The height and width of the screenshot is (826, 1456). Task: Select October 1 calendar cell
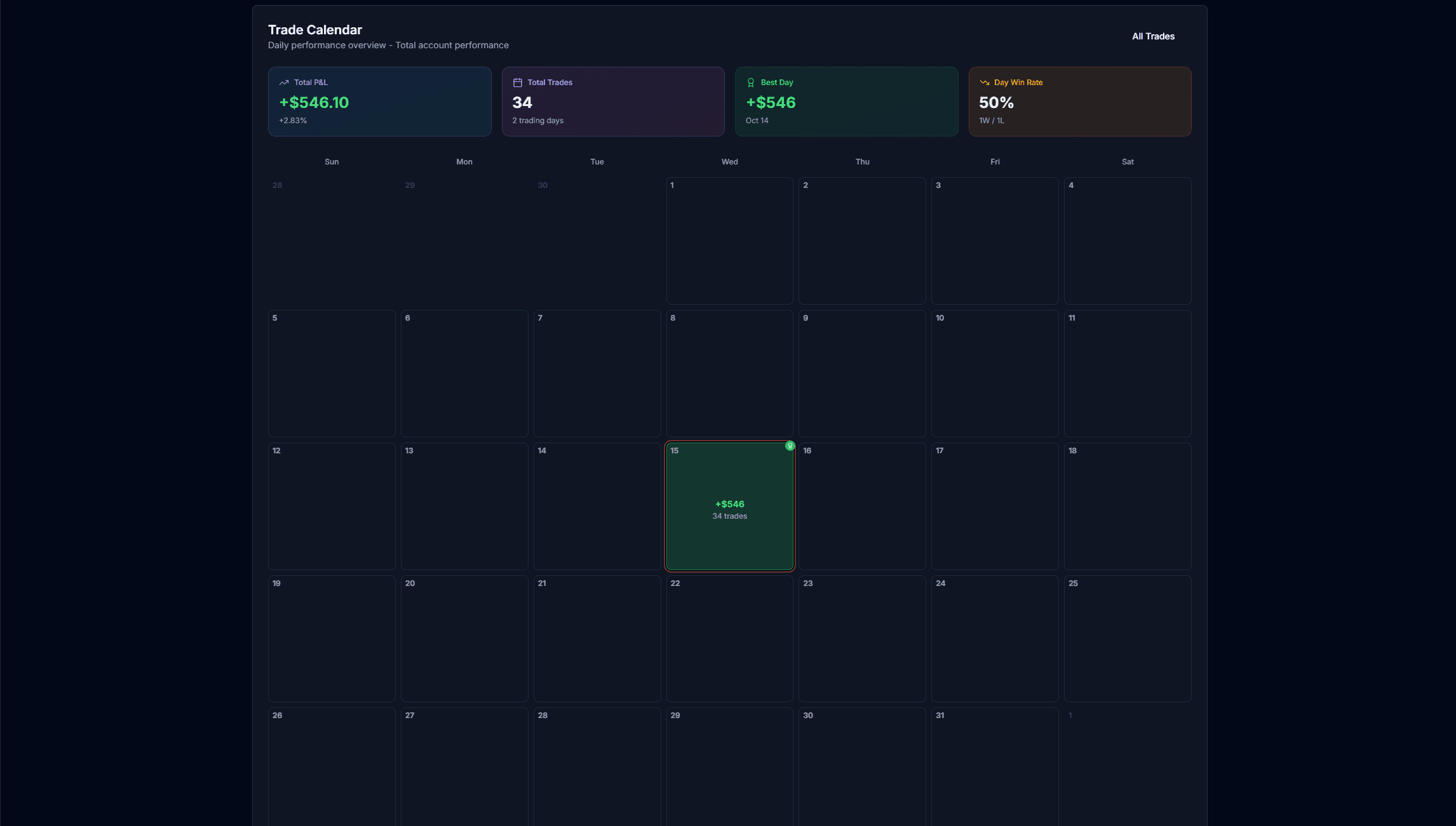point(729,241)
